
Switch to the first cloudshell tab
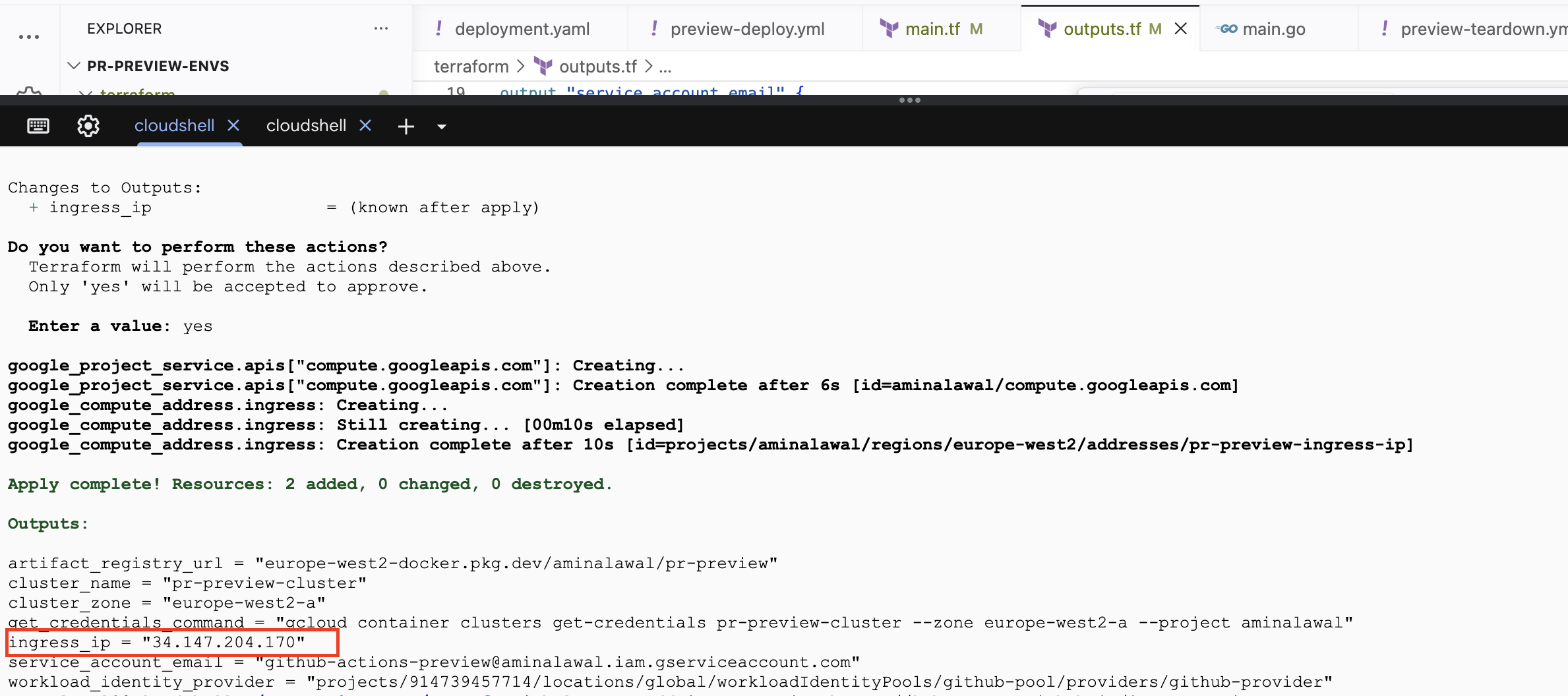point(174,125)
